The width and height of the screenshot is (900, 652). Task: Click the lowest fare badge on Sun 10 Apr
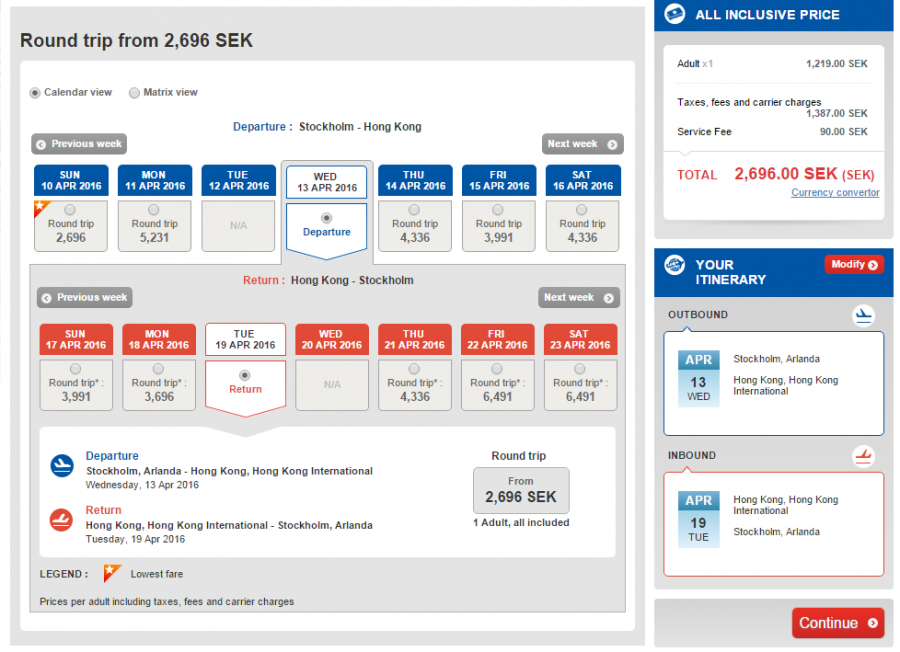tap(41, 207)
